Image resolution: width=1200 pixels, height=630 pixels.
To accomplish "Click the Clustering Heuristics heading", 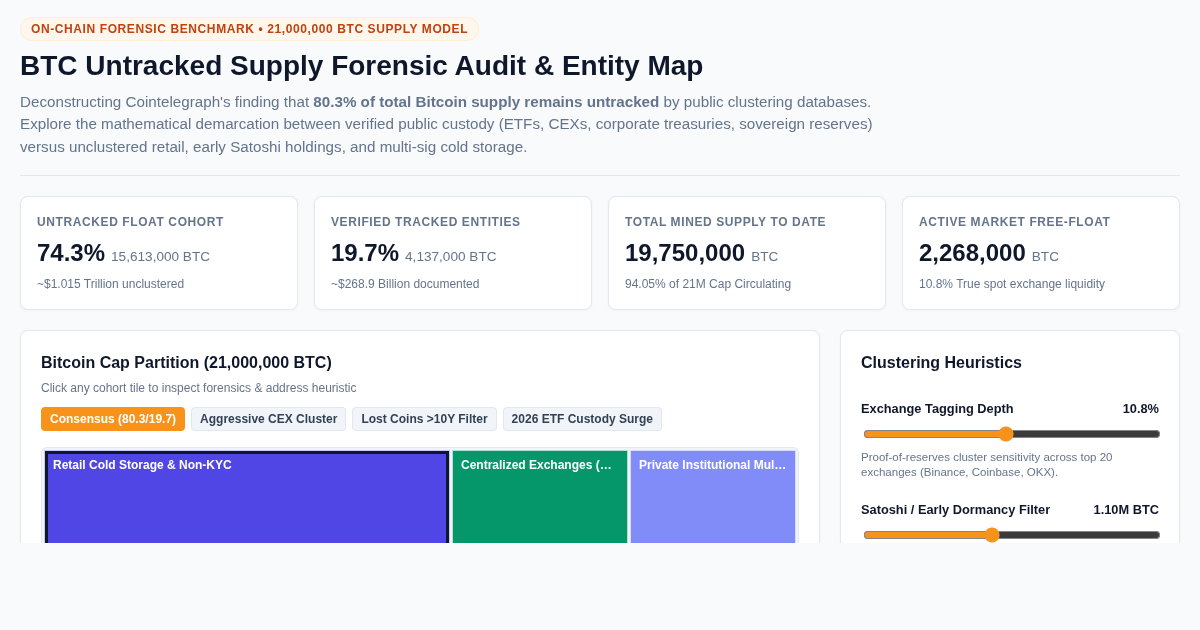I will click(x=941, y=363).
